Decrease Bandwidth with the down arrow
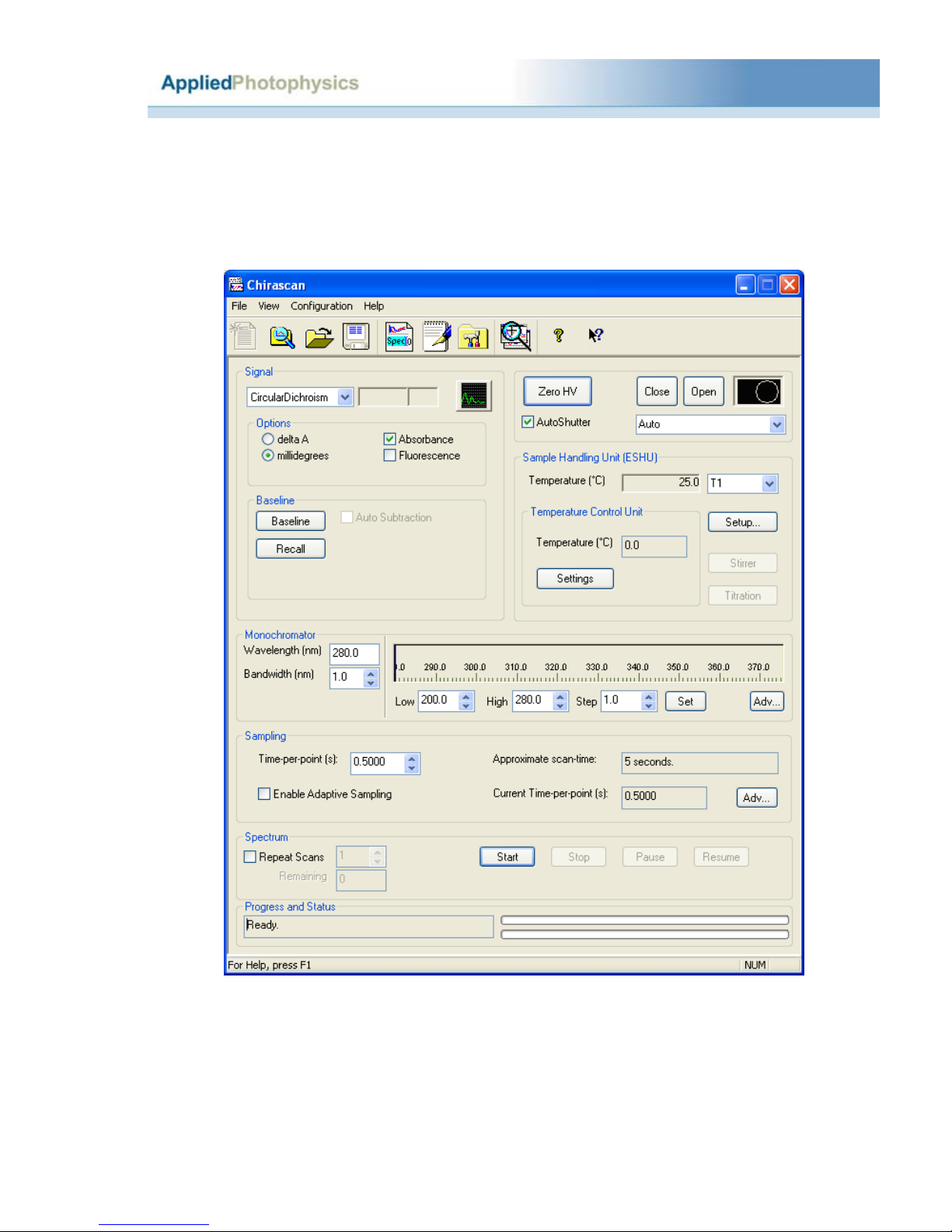The image size is (952, 1232). click(x=371, y=682)
